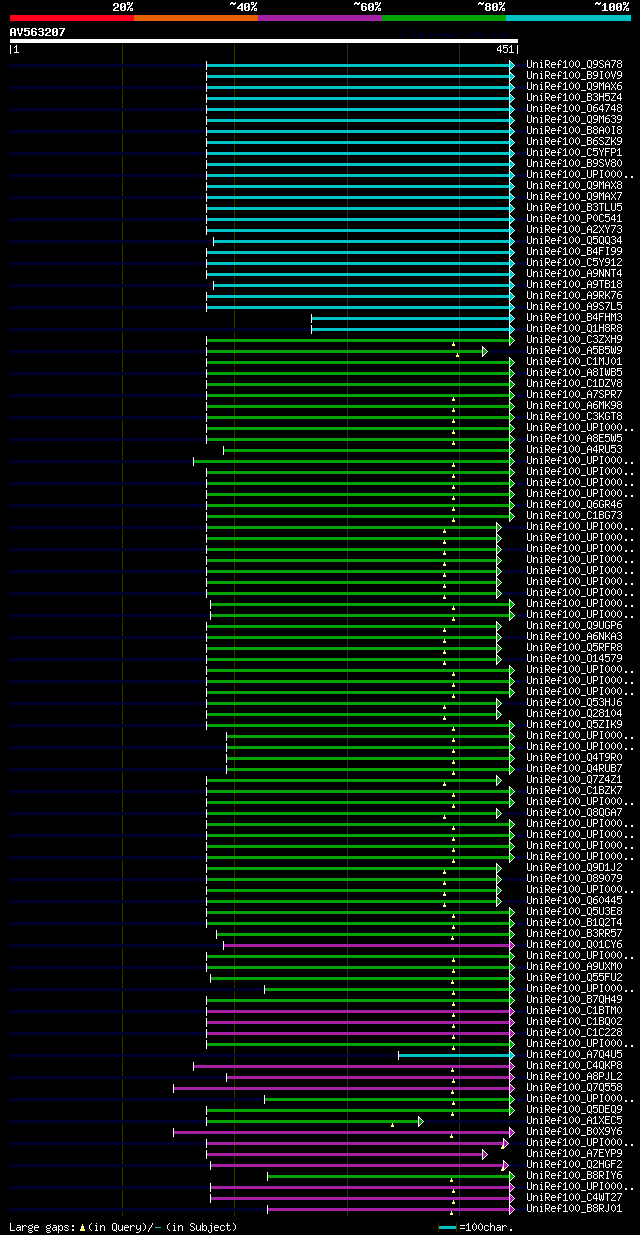The image size is (640, 1235).
Task: Open the UniRef100_Q53HJ6 hit
Action: (x=574, y=703)
